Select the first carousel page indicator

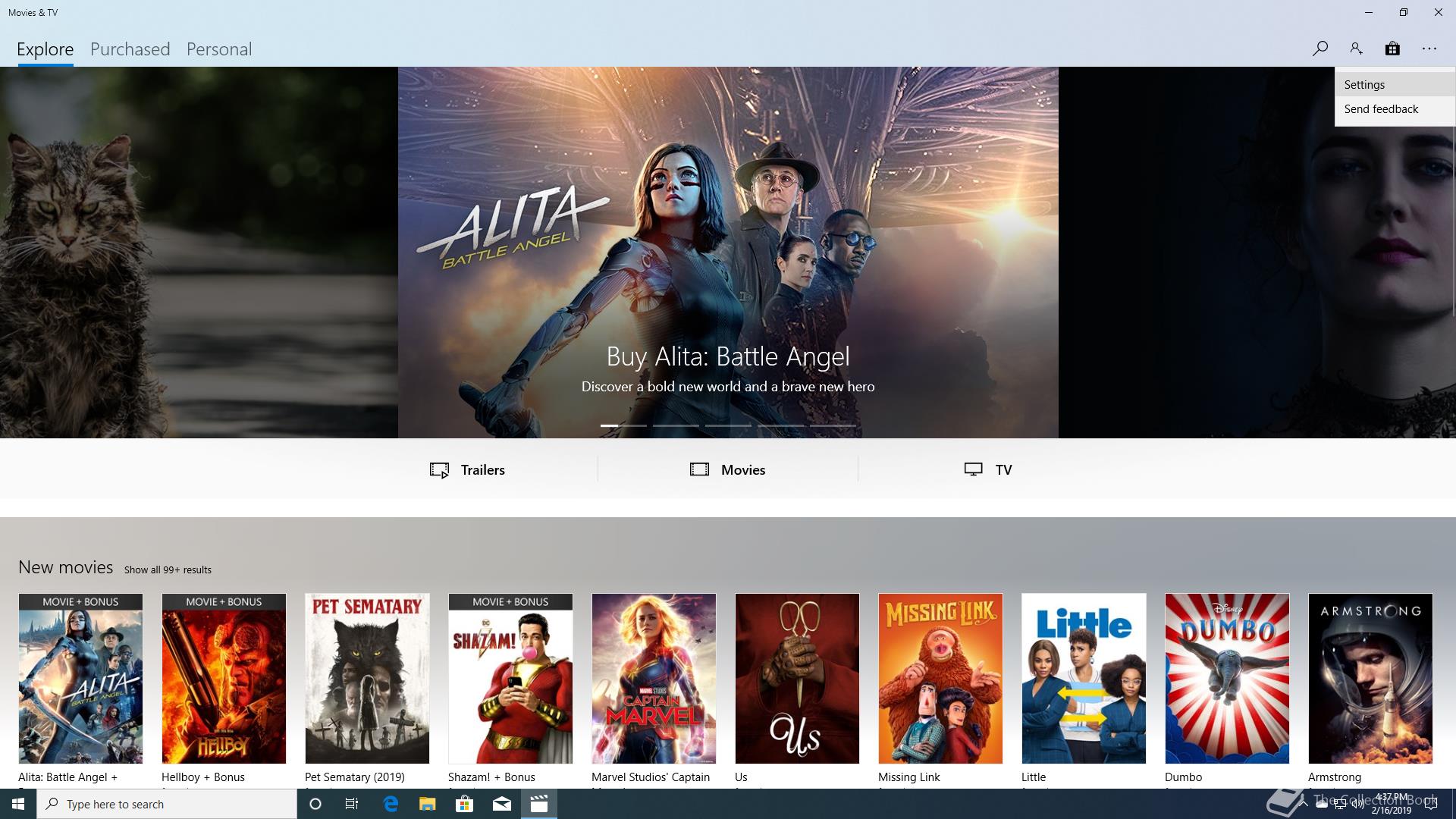[623, 425]
